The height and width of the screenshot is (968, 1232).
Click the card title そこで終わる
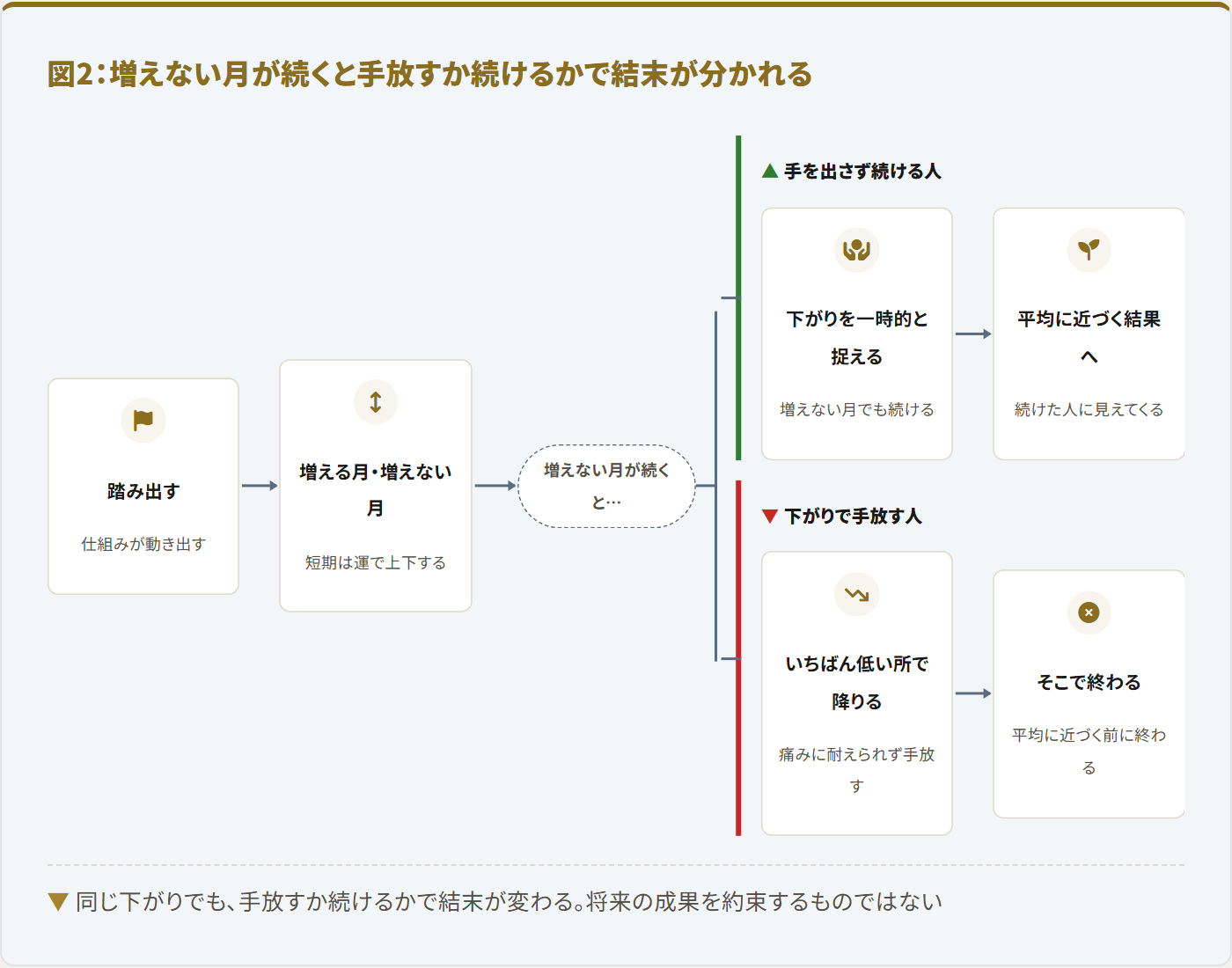[1089, 682]
